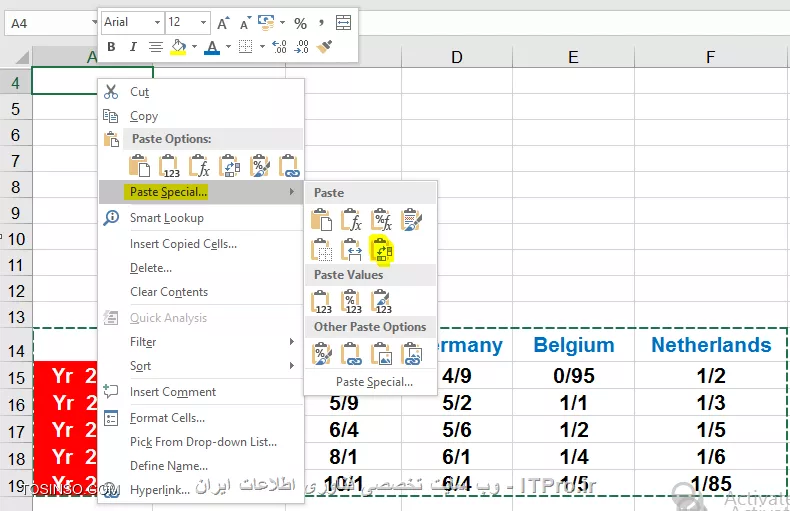Choose Insert Comment menu item
Image resolution: width=790 pixels, height=511 pixels.
tap(201, 392)
